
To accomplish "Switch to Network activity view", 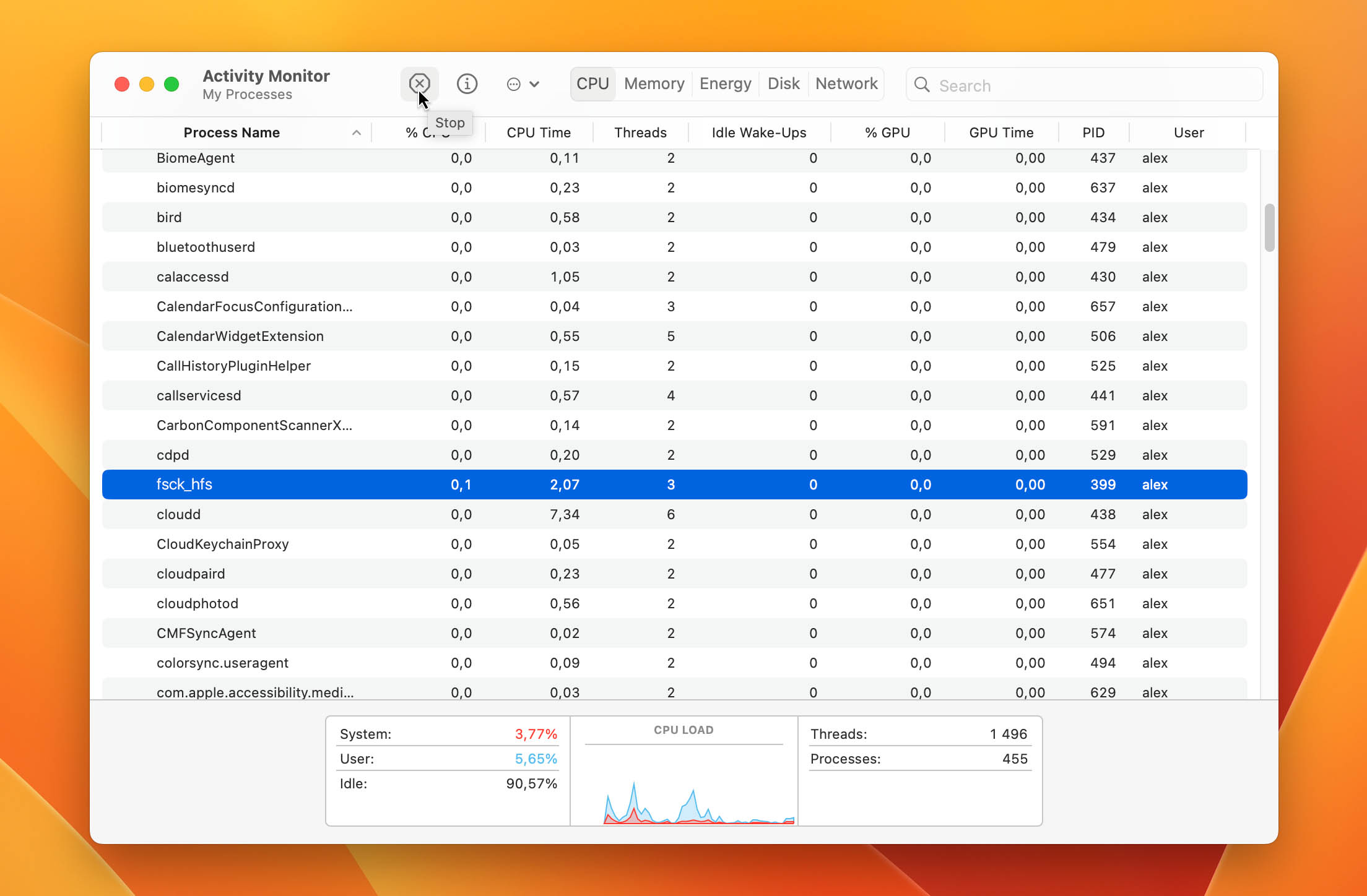I will coord(845,83).
